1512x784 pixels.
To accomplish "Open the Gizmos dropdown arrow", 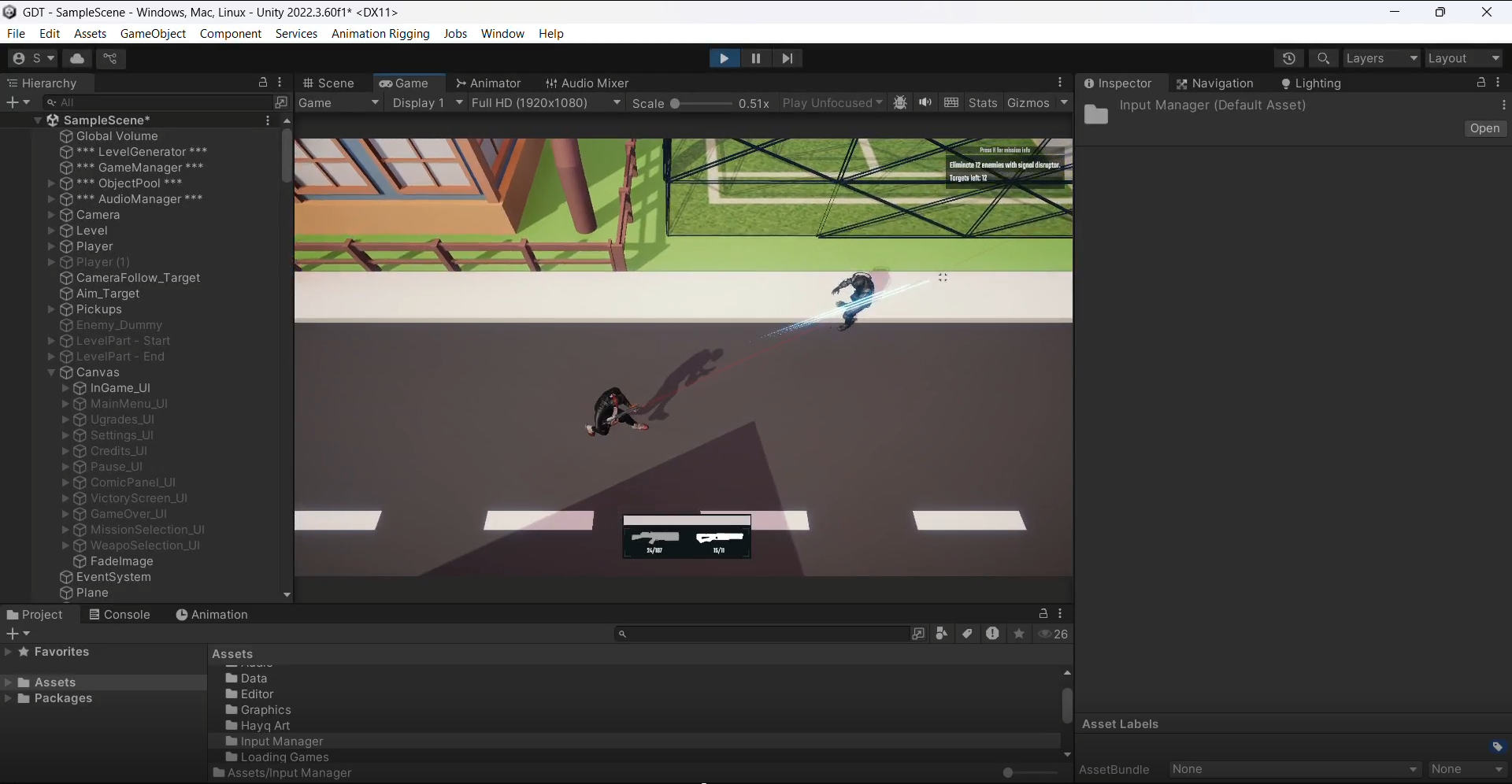I will [x=1064, y=103].
